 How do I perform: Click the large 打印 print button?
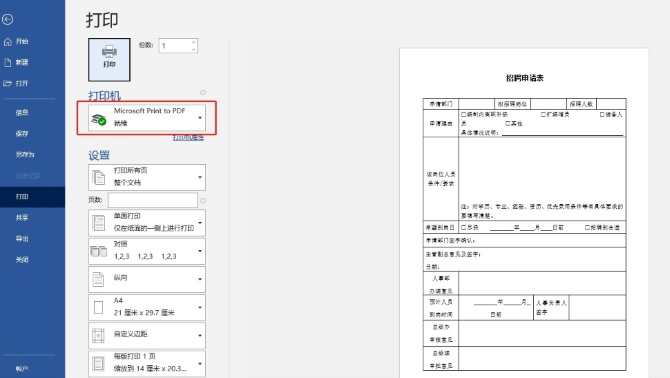[x=109, y=59]
